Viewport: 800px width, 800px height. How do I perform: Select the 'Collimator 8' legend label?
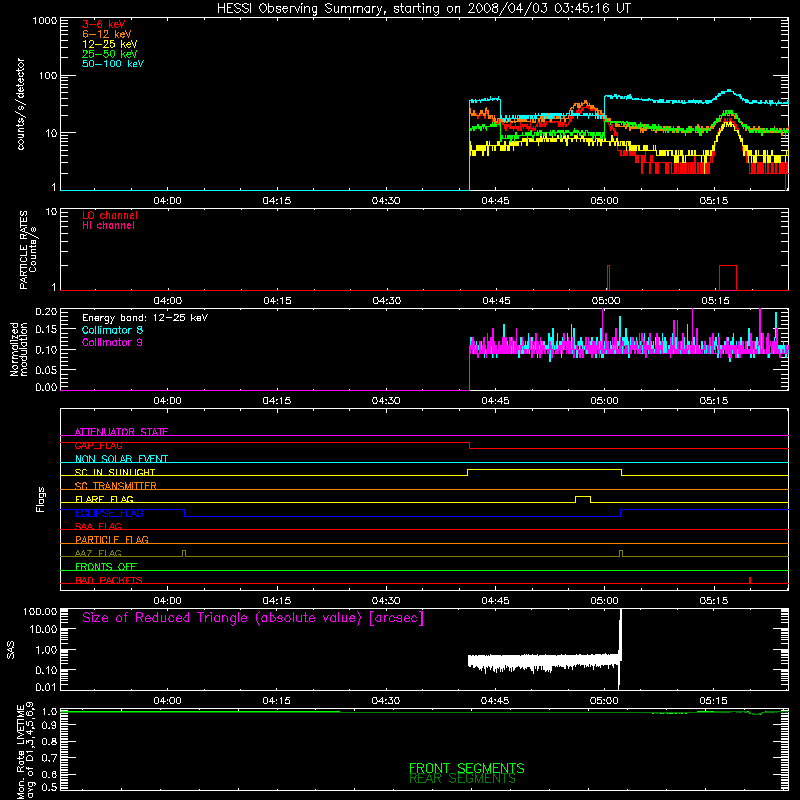point(112,330)
